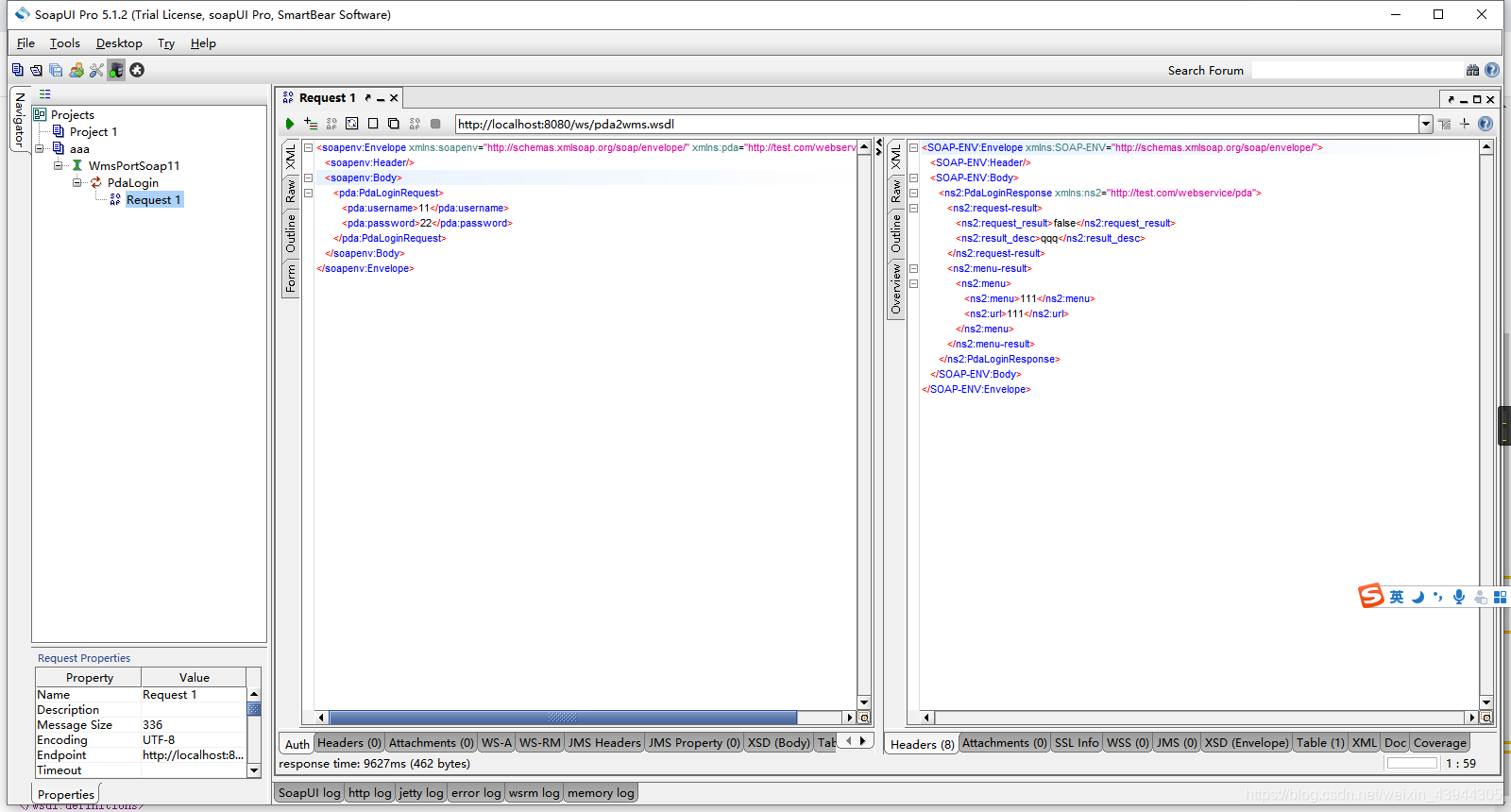Open the request Attachments (0) tab
The height and width of the screenshot is (812, 1511).
tap(431, 743)
